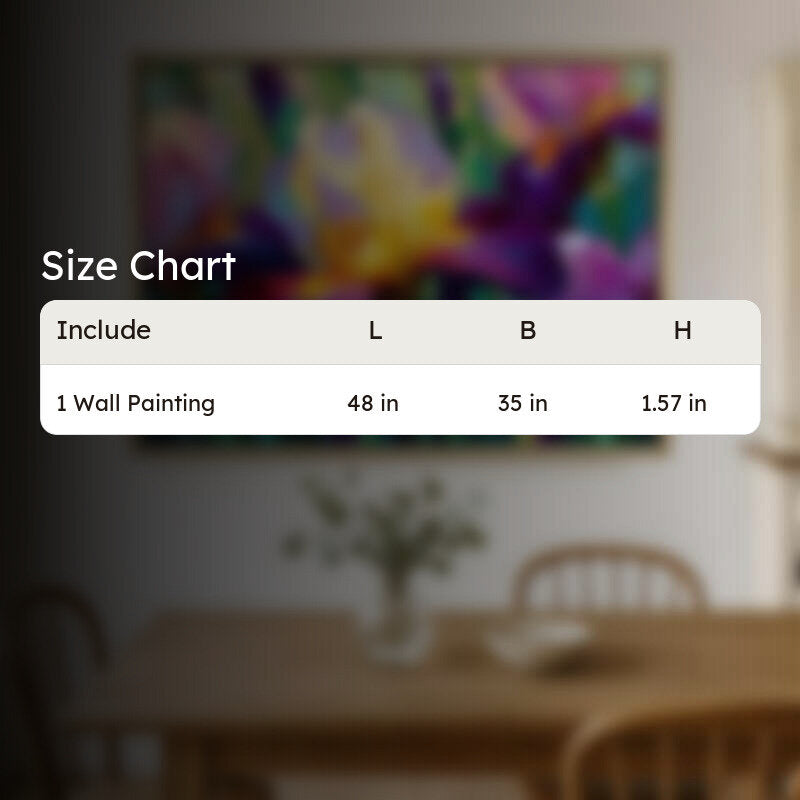Select the L column header

click(x=376, y=331)
